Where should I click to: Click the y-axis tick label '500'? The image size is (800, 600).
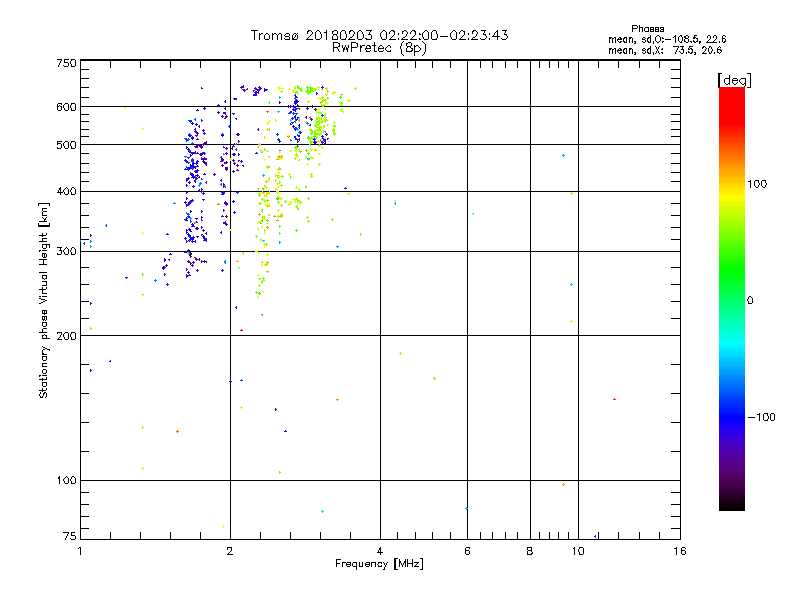coord(66,145)
